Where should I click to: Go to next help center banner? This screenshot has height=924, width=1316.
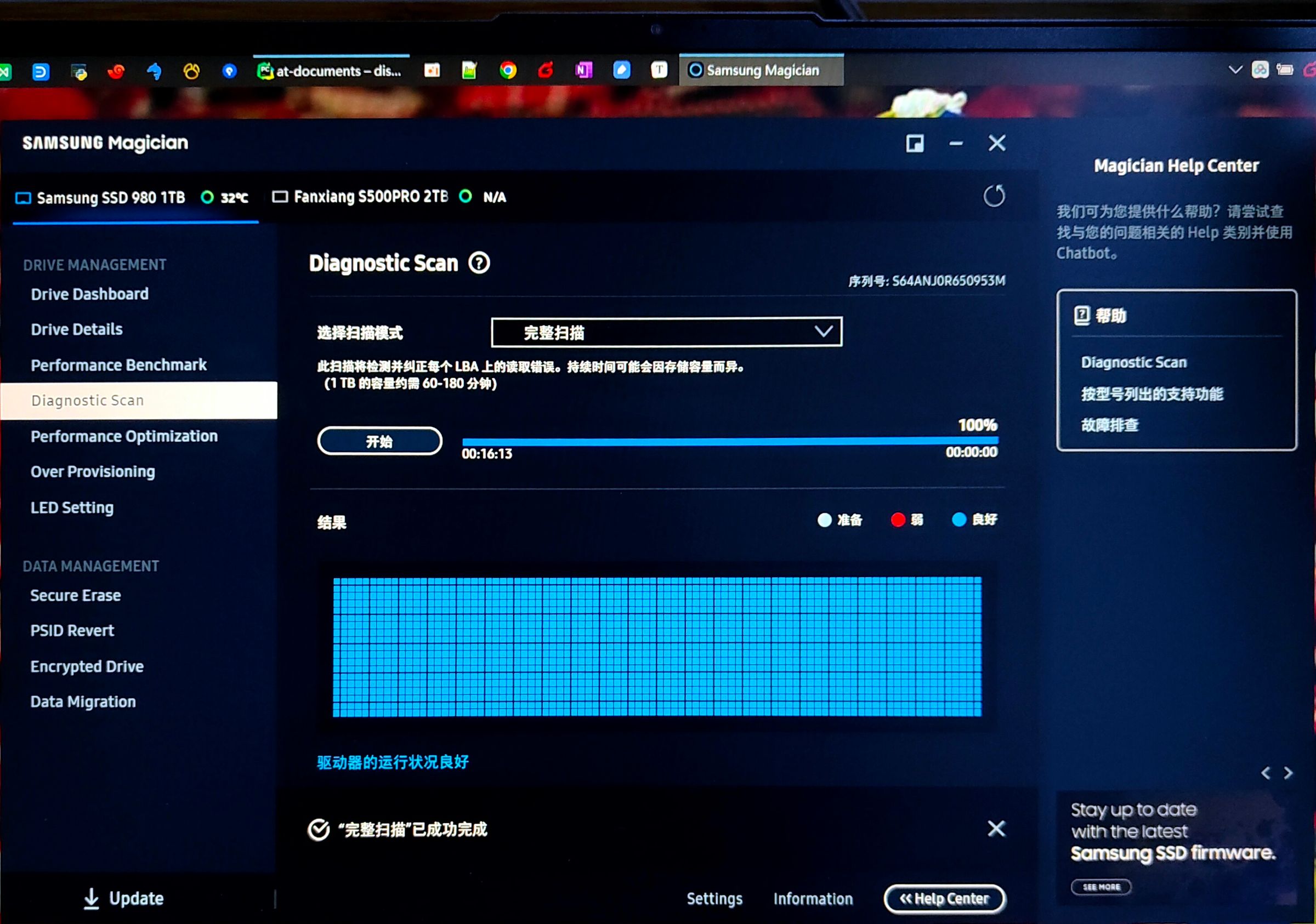(x=1289, y=773)
